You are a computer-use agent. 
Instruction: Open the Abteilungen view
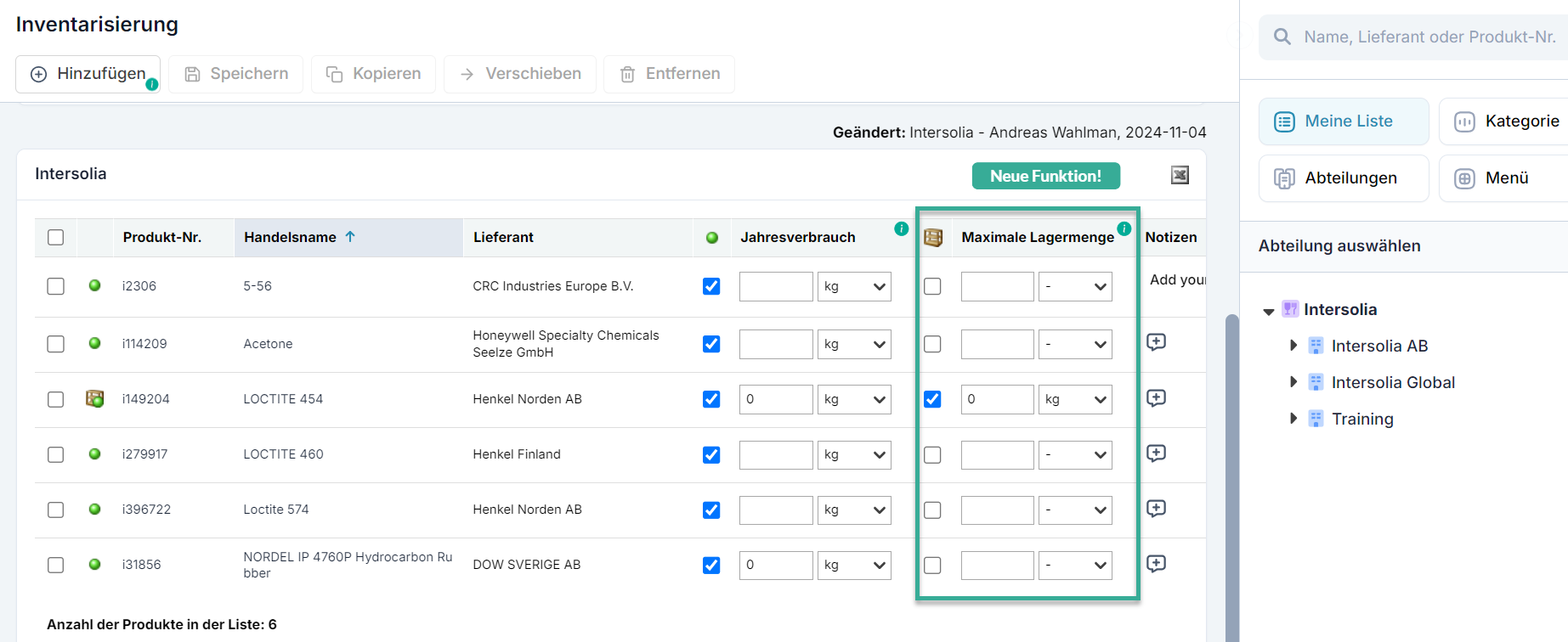click(x=1344, y=178)
